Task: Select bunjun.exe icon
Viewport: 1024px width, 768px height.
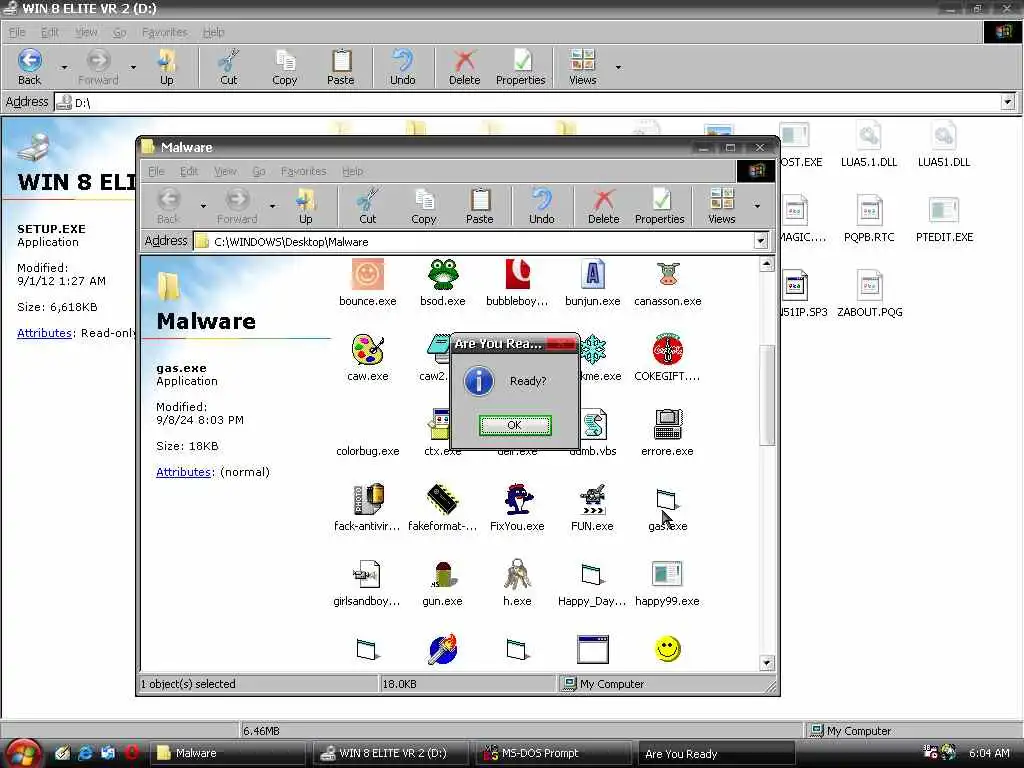Action: point(592,274)
